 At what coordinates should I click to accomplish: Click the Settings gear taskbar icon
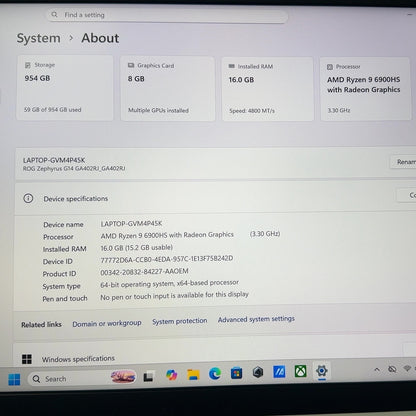(x=322, y=371)
